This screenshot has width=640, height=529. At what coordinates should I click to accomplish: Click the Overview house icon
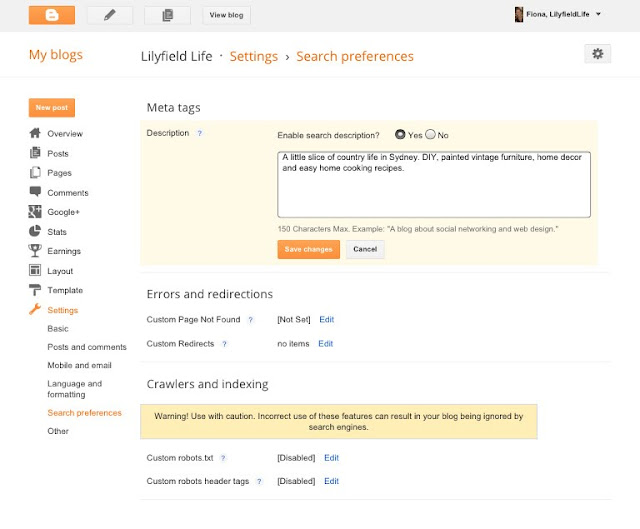(x=36, y=133)
